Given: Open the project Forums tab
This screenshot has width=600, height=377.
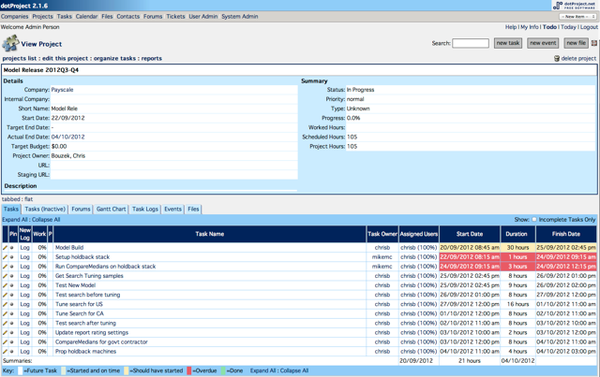Looking at the screenshot, I should point(81,209).
